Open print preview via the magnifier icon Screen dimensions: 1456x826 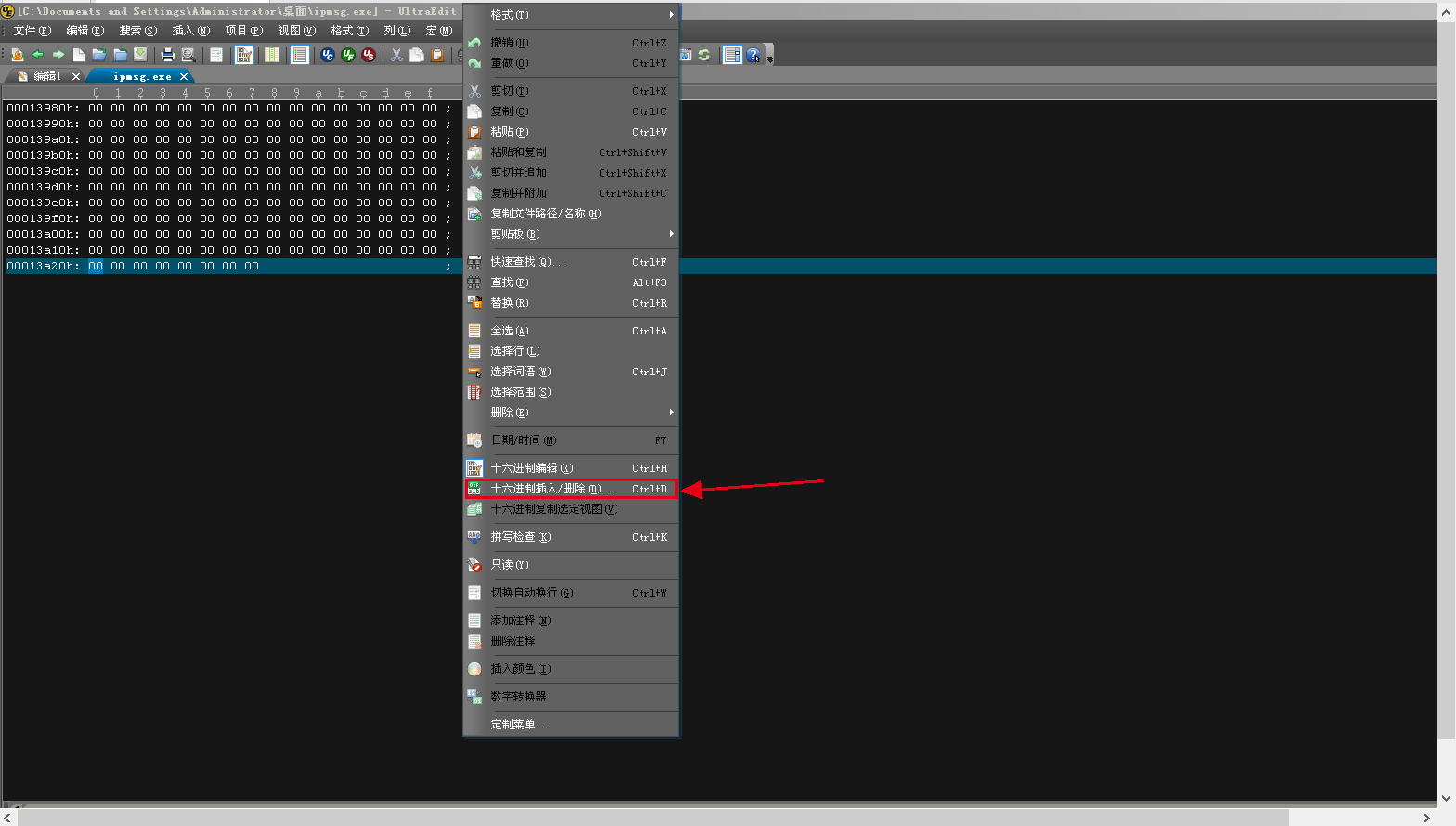click(188, 55)
